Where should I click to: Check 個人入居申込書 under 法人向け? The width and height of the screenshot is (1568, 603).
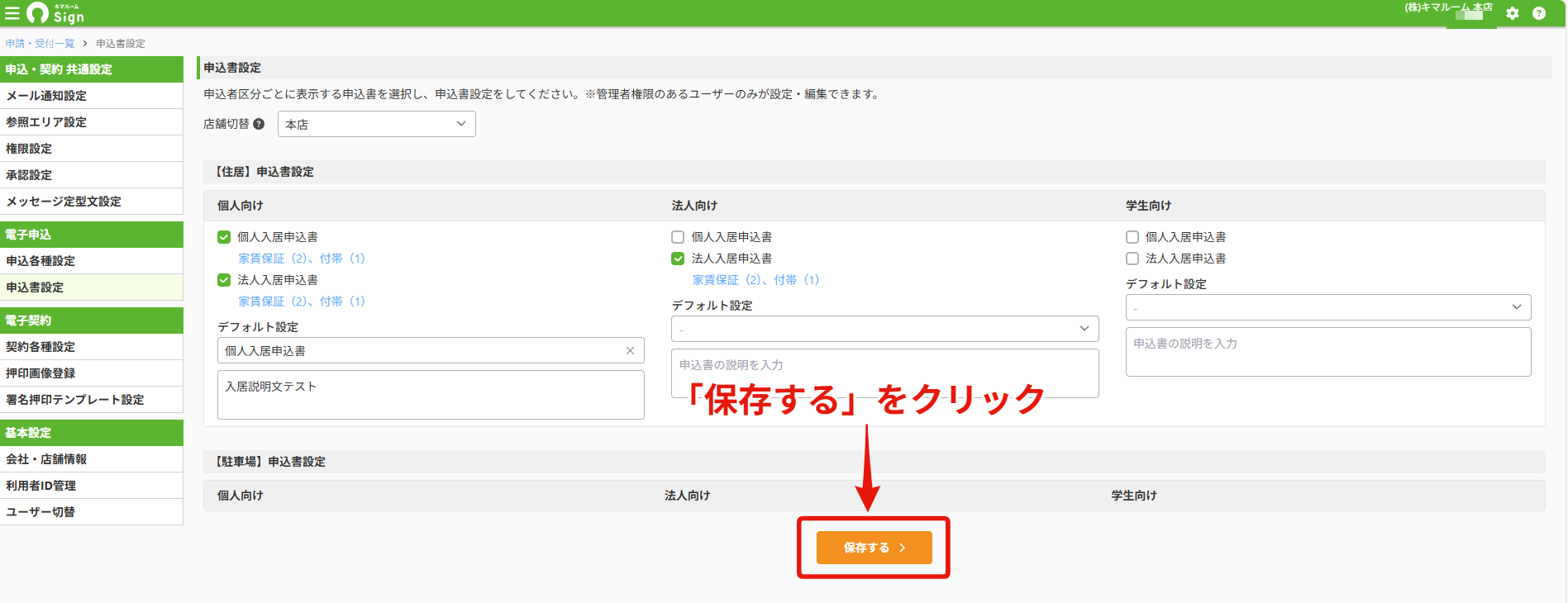pos(678,237)
